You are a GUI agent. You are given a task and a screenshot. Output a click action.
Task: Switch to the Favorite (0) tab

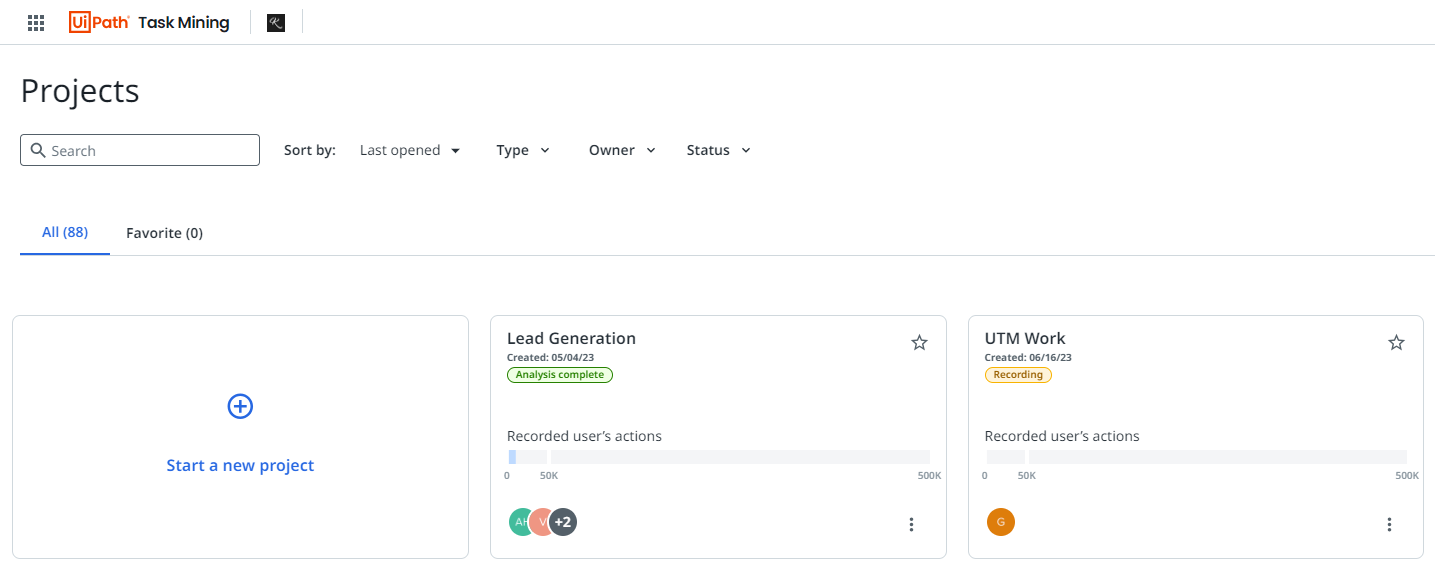pos(164,233)
